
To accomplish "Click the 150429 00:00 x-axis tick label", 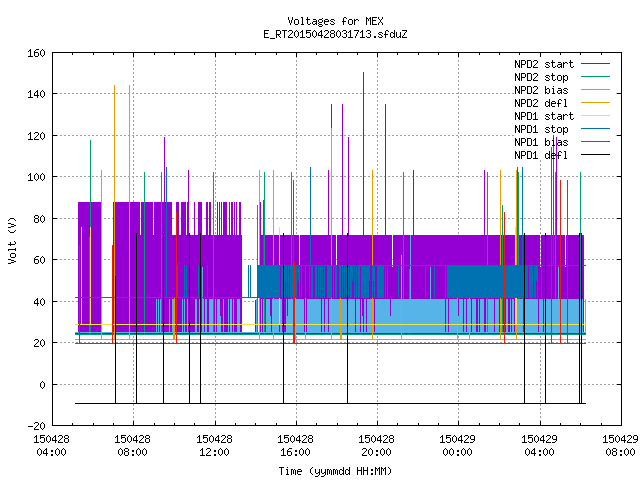I will pos(457,446).
